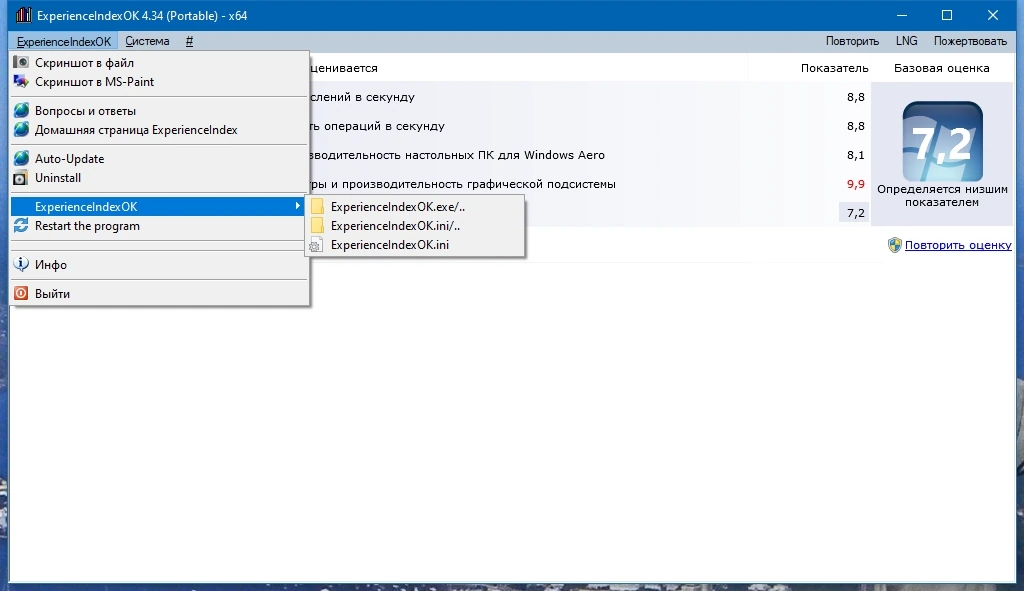Viewport: 1024px width, 591px height.
Task: Close the ExperienceIndexOK window
Action: [993, 15]
